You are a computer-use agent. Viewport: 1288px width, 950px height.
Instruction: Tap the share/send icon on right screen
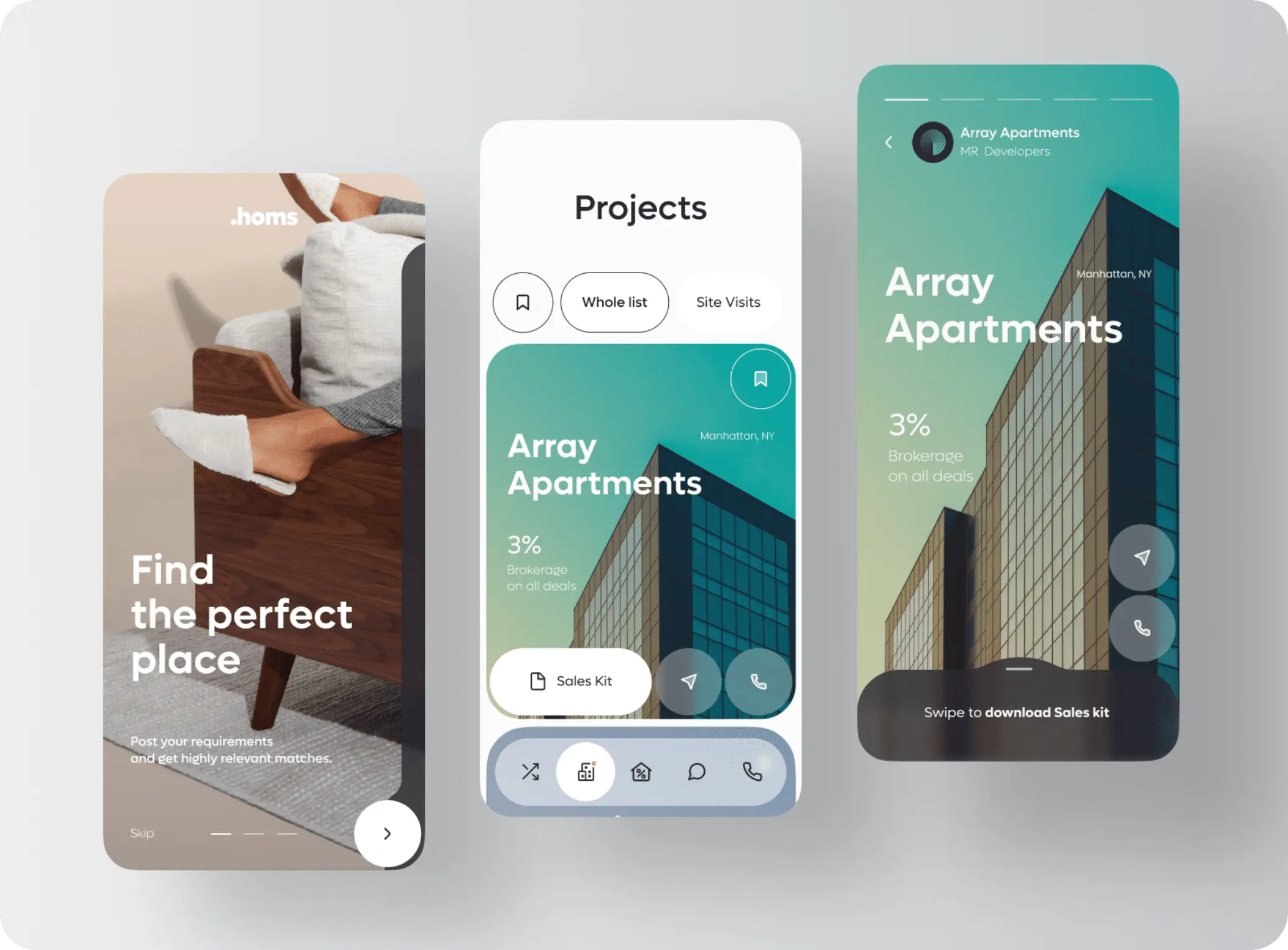1141,557
